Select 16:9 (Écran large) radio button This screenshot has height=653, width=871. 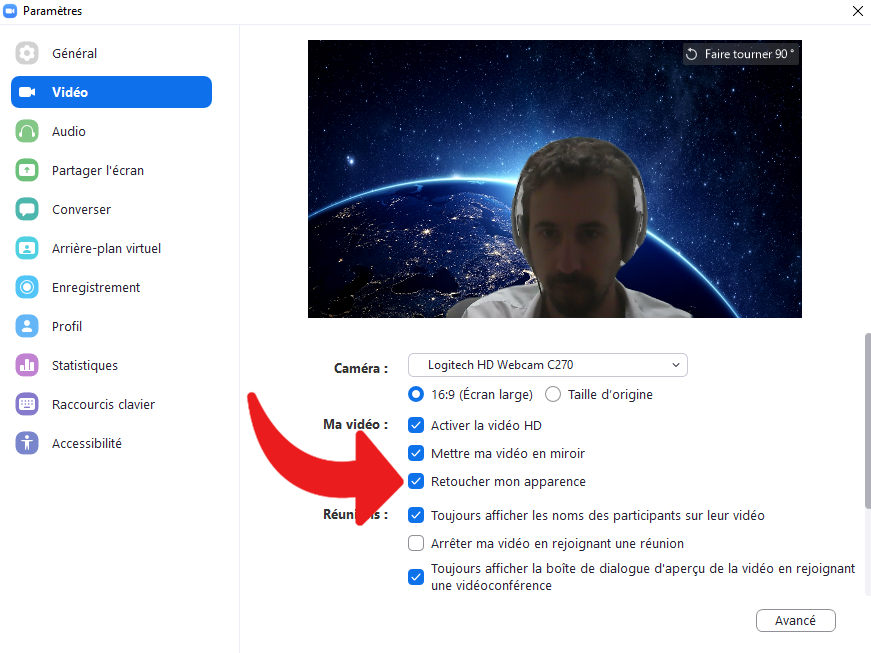pyautogui.click(x=416, y=394)
